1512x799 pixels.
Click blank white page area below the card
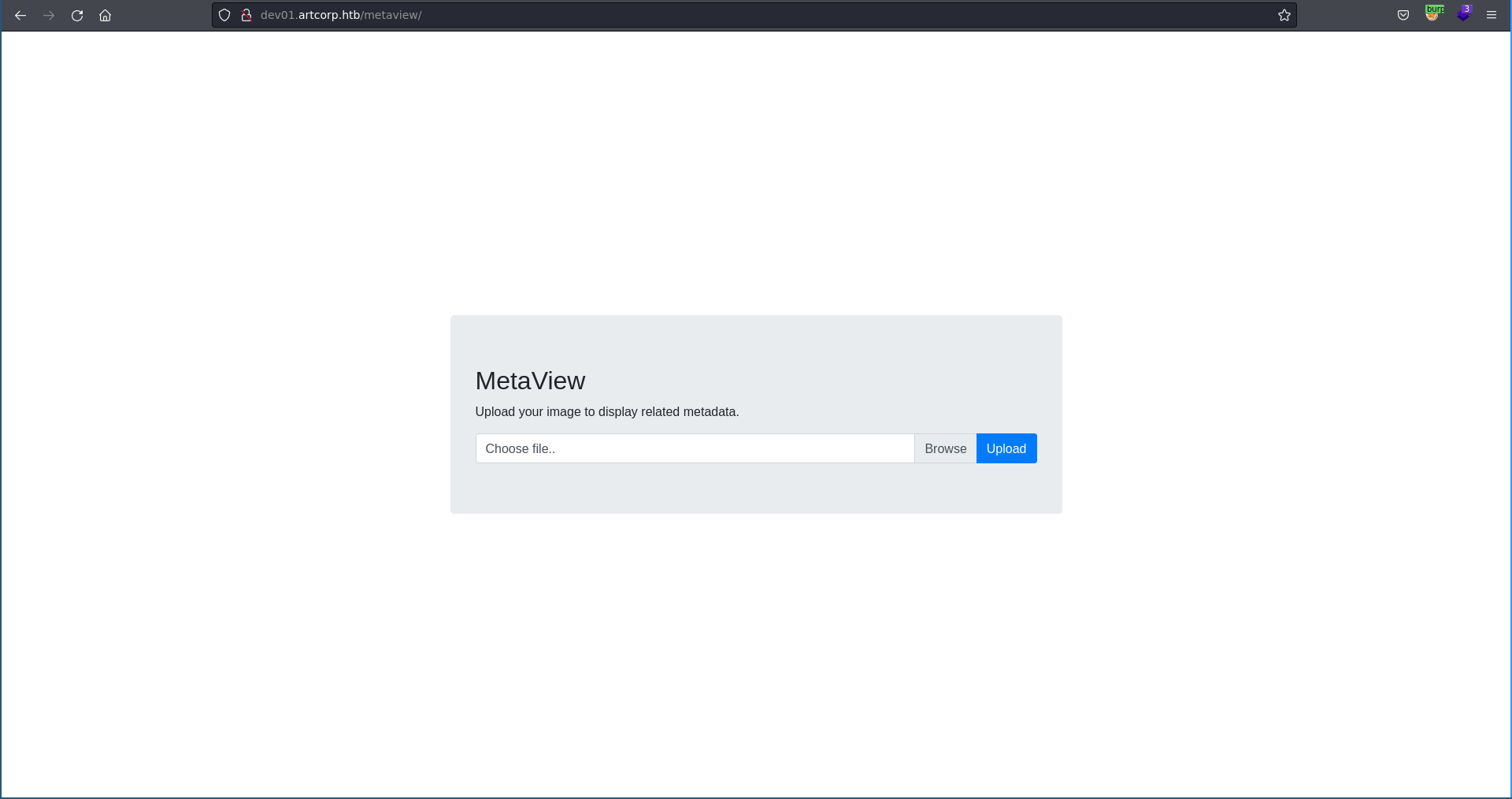[754, 654]
